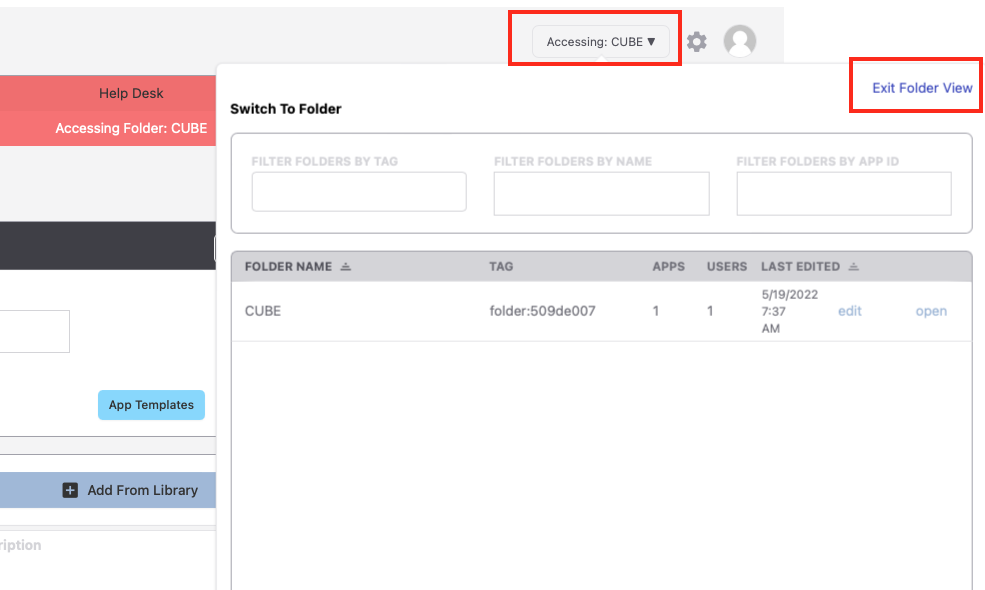Click the Exit Folder View link
This screenshot has height=590, width=985.
coord(922,88)
